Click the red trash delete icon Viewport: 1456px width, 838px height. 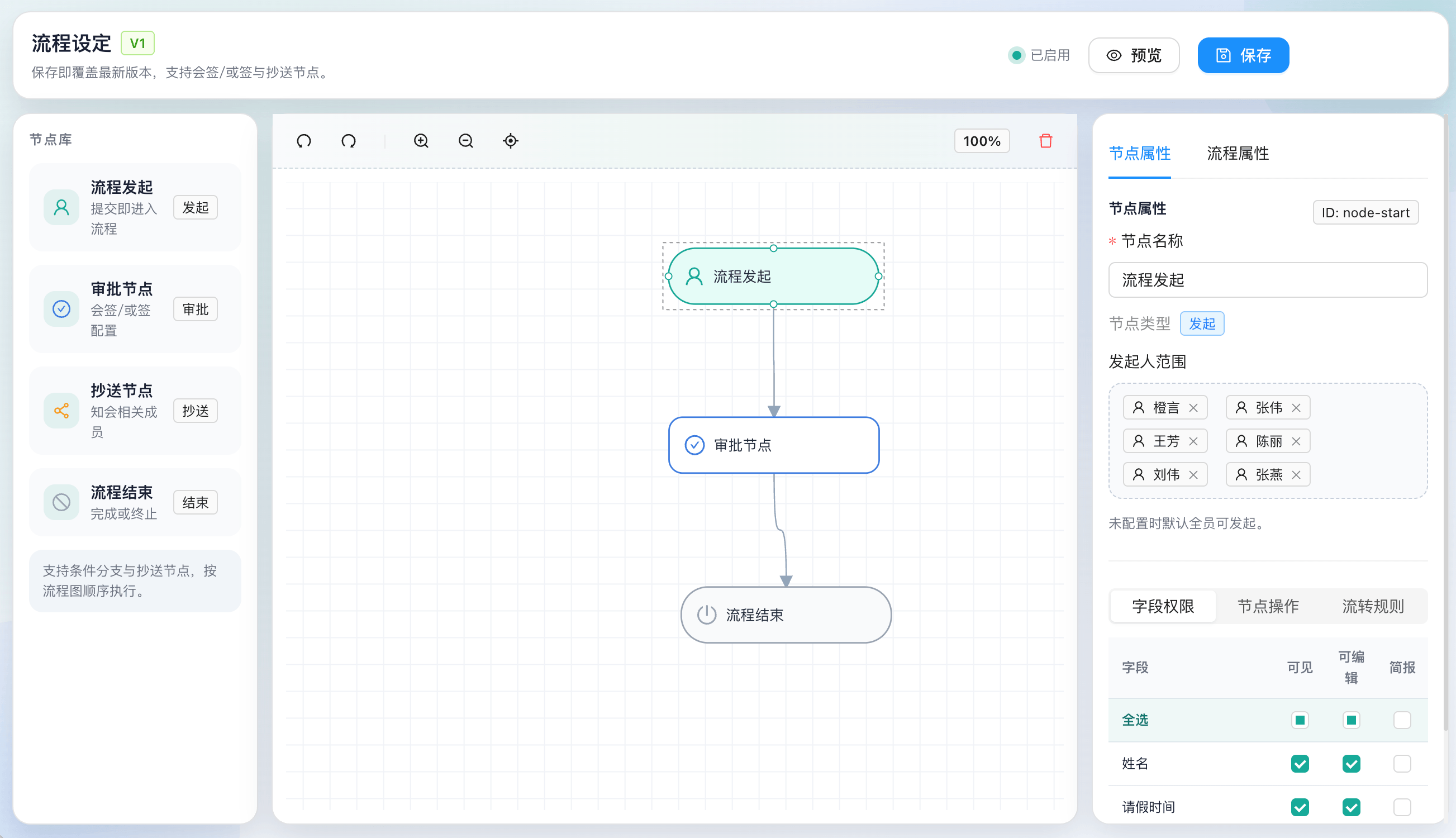[1046, 141]
